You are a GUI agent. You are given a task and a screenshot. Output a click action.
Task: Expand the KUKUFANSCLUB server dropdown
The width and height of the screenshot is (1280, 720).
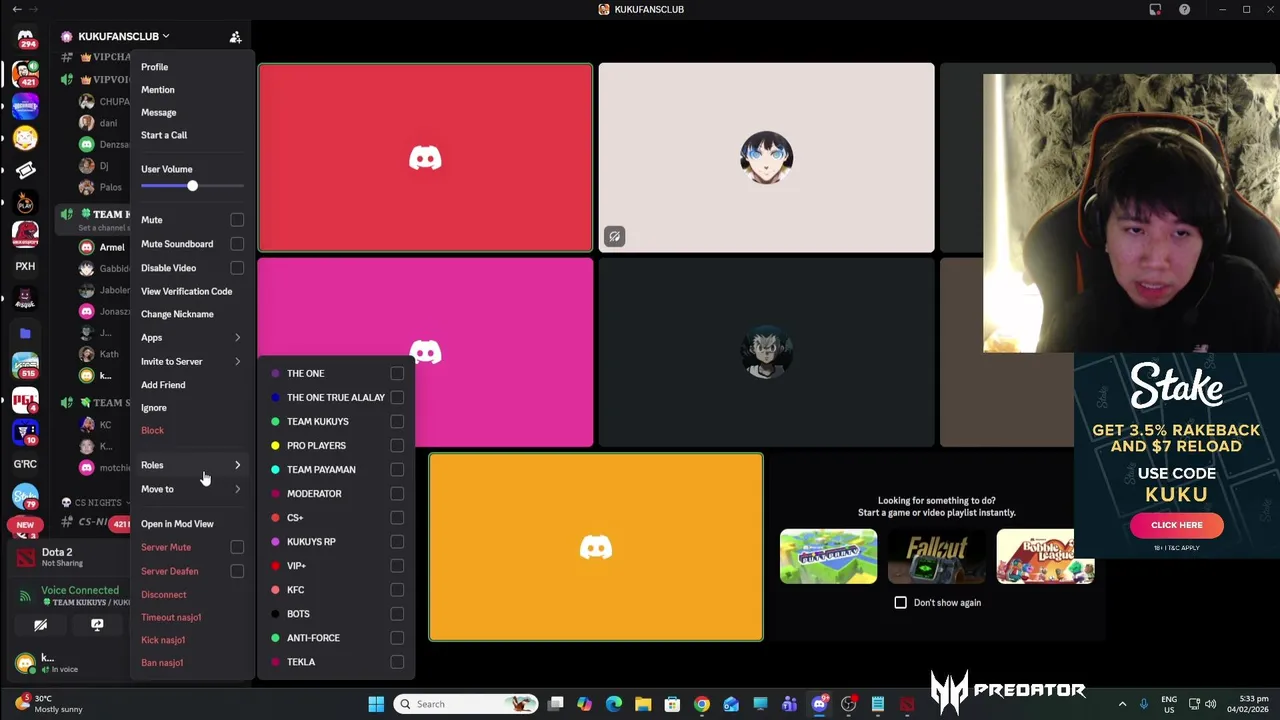click(x=166, y=37)
